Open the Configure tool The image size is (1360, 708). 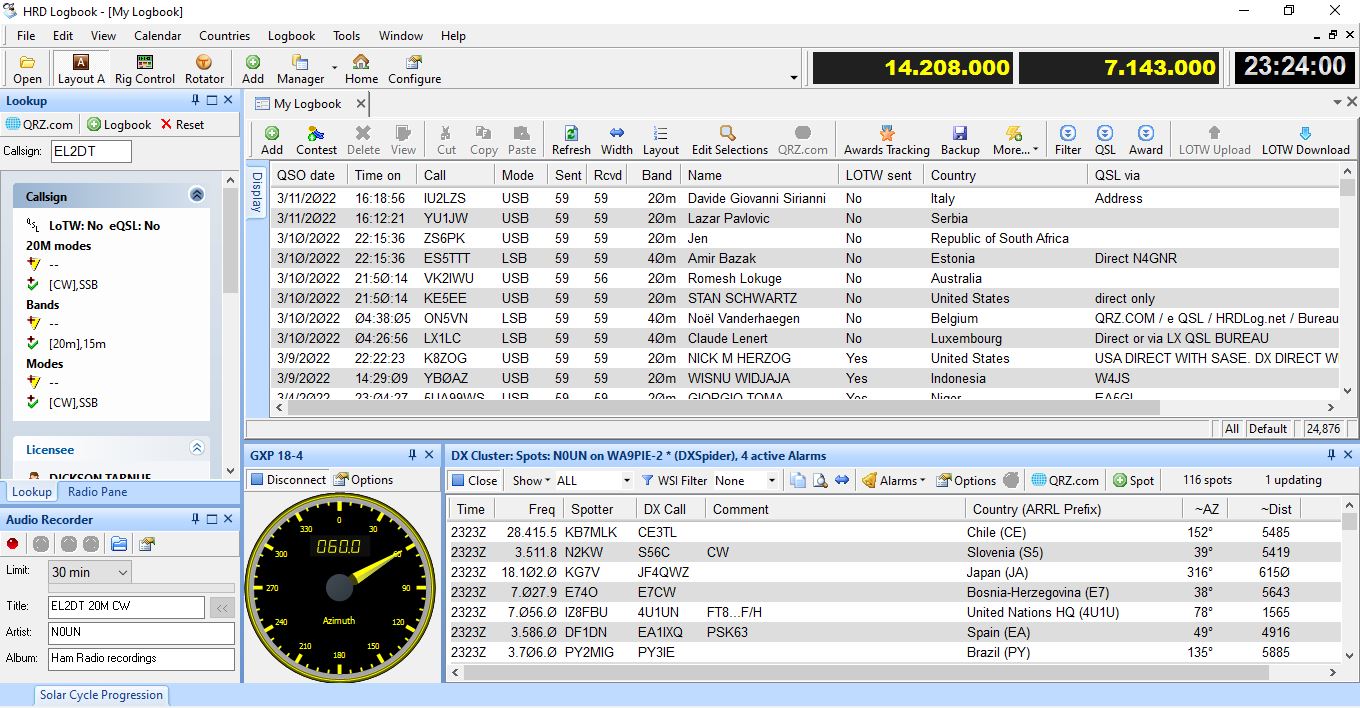click(414, 69)
